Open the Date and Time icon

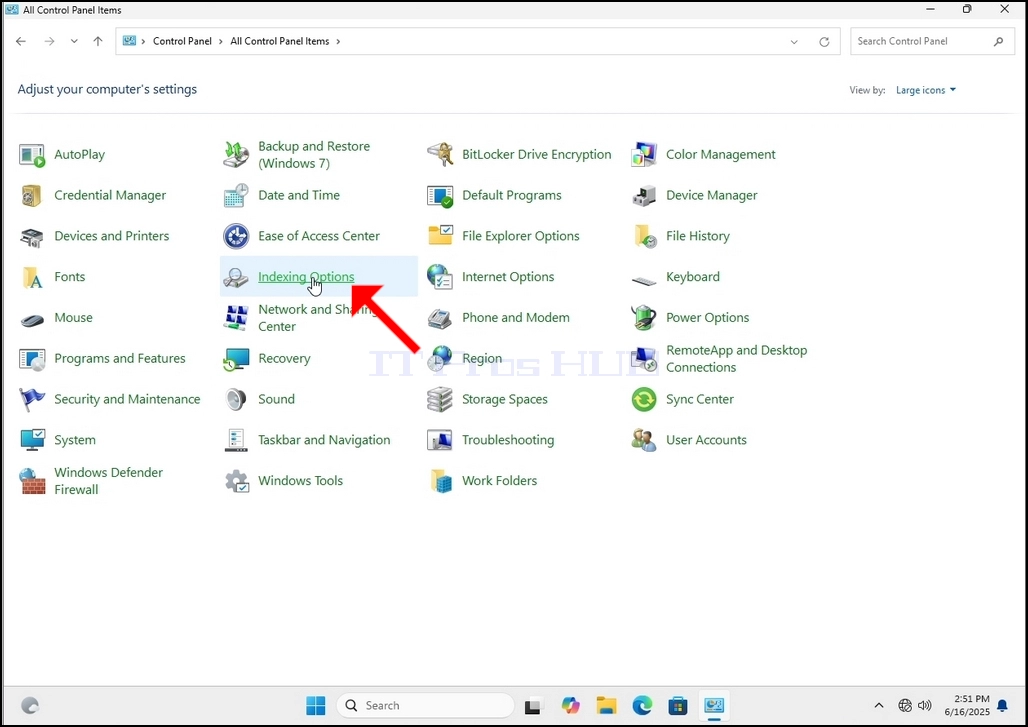tap(236, 195)
